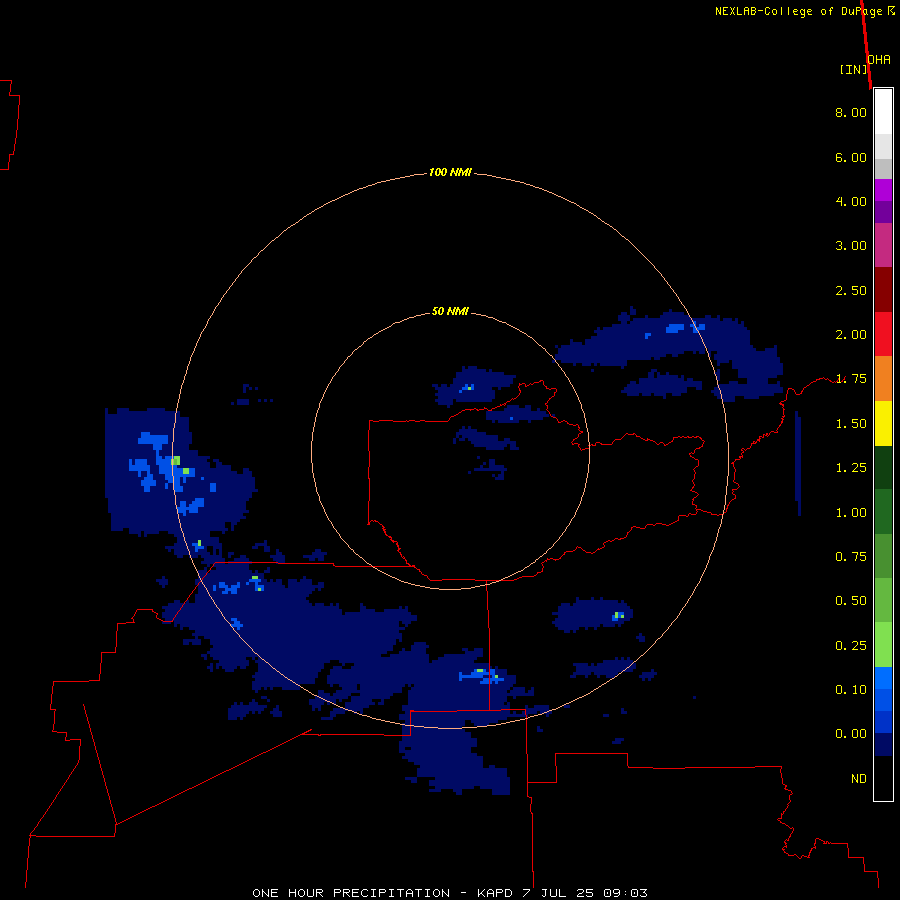
Task: Select the pink 3.00 legend swatch
Action: 883,245
